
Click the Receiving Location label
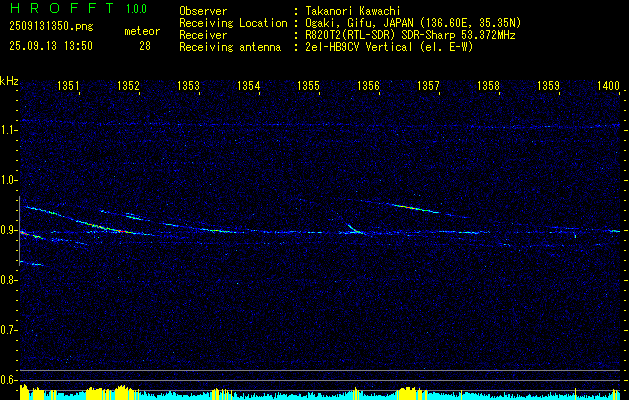coord(233,23)
